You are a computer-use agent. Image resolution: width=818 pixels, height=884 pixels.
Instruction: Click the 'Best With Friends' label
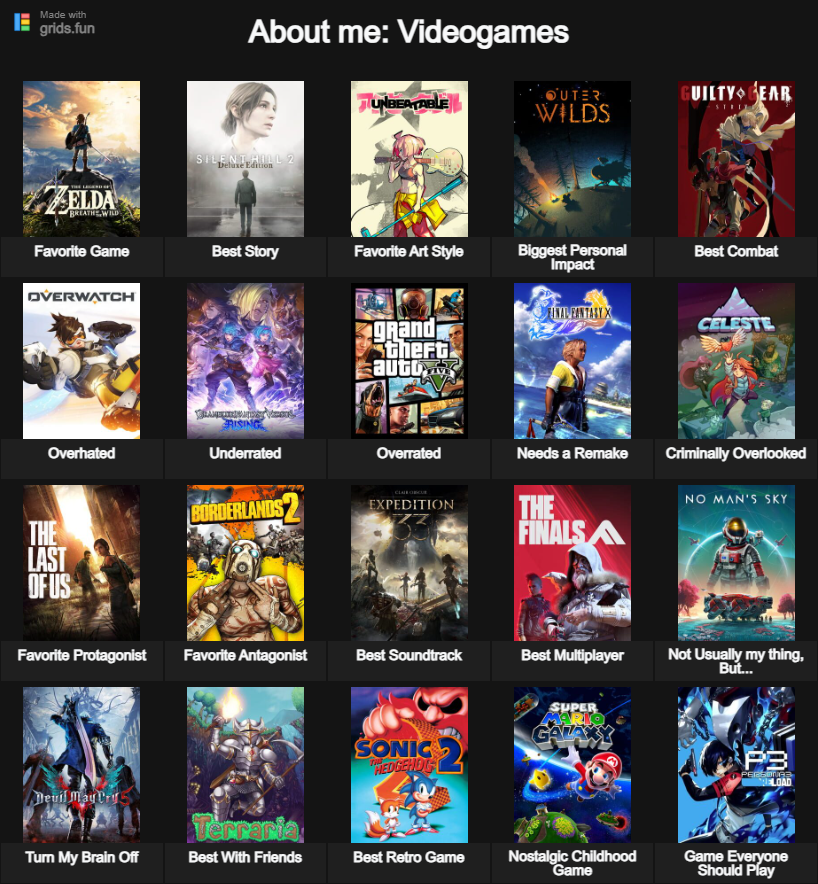pos(245,857)
